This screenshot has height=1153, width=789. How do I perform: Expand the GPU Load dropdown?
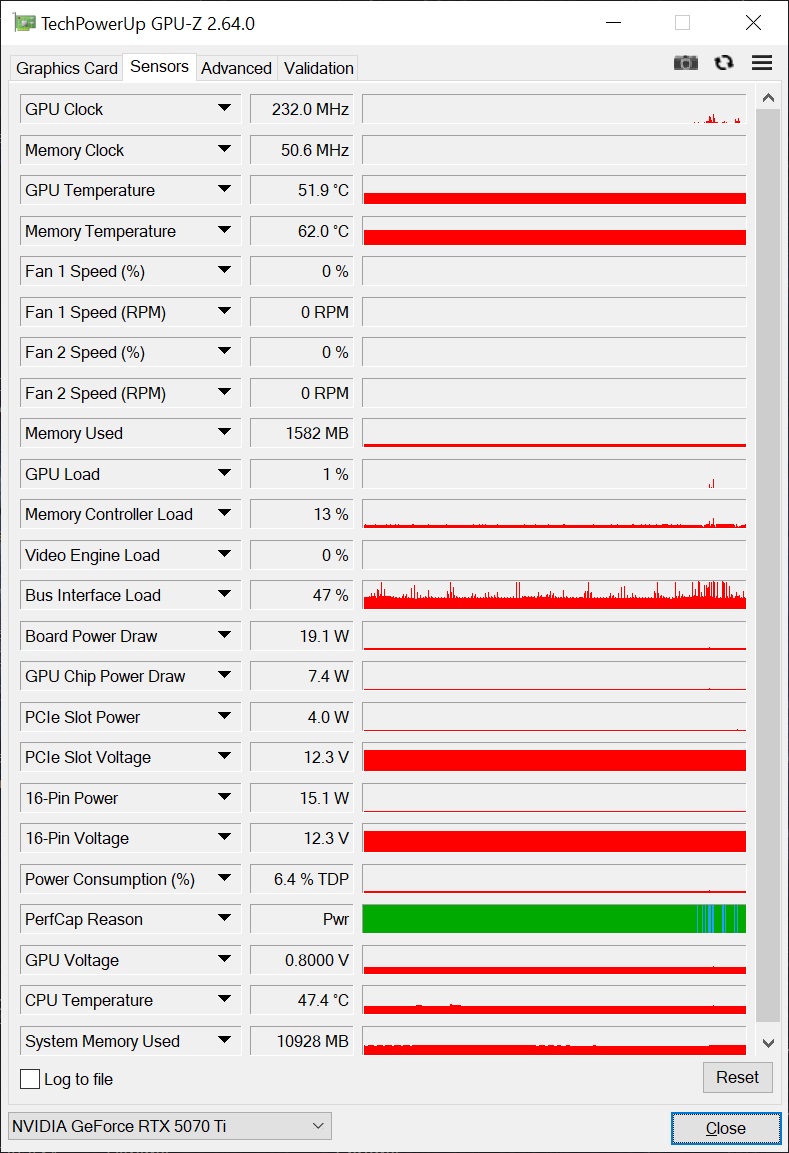[224, 474]
